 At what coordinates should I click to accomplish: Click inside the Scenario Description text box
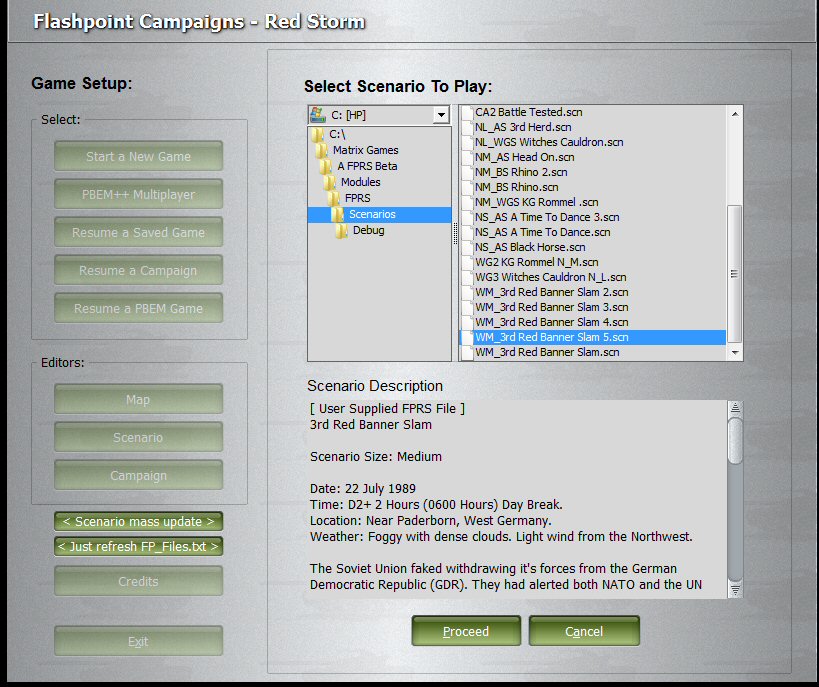[x=517, y=499]
